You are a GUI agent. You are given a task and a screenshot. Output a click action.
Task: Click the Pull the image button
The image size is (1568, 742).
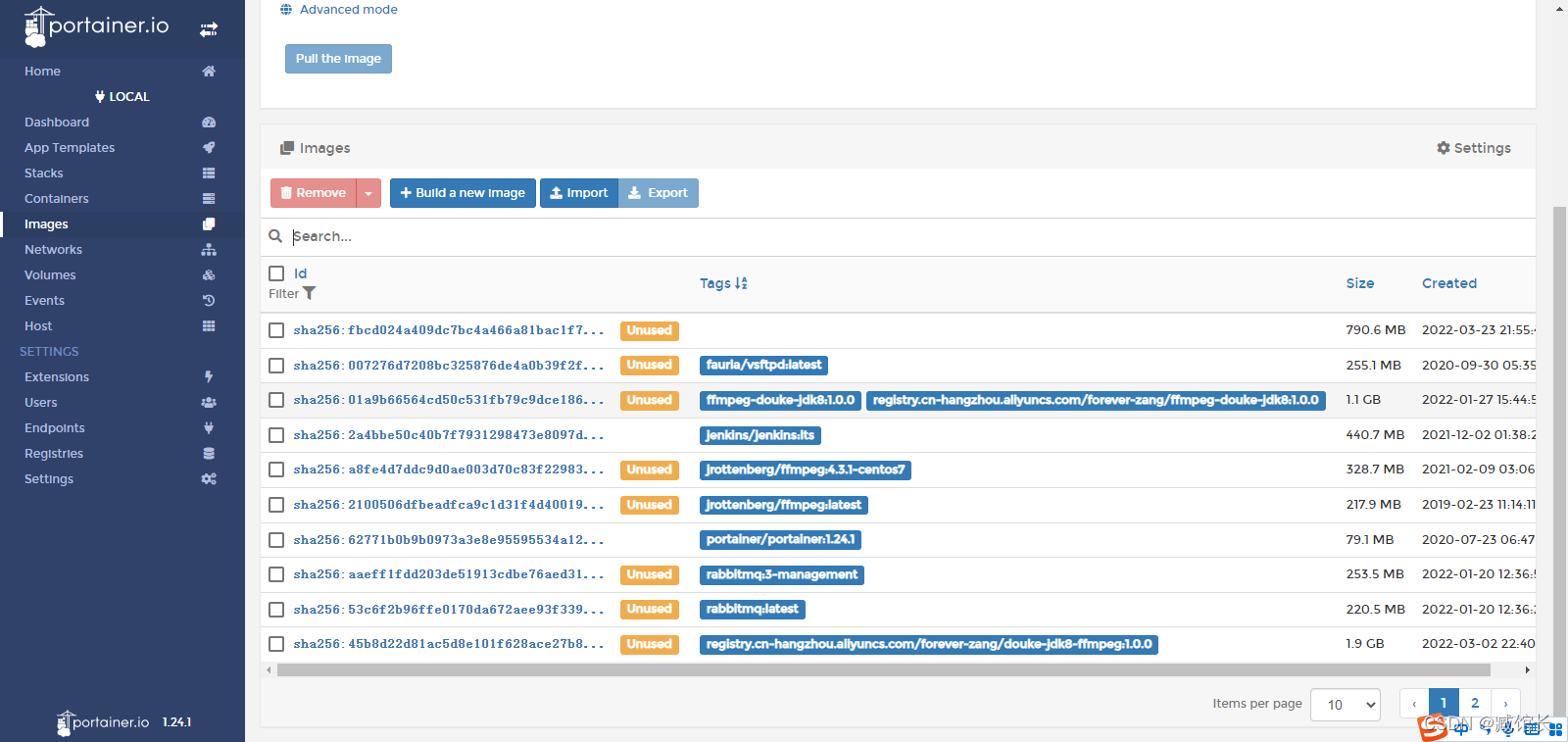pyautogui.click(x=338, y=59)
